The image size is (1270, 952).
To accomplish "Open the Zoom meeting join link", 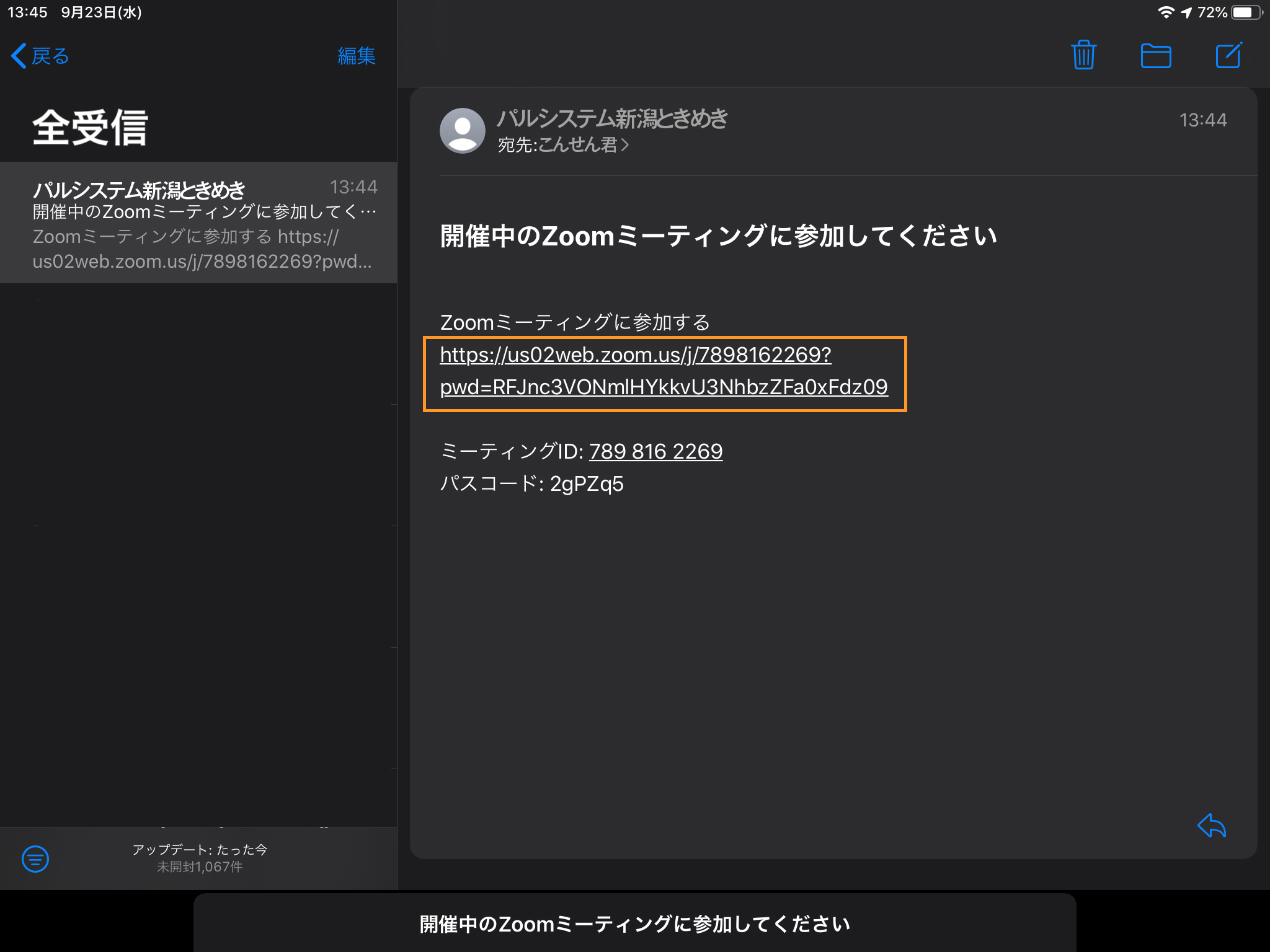I will point(664,371).
